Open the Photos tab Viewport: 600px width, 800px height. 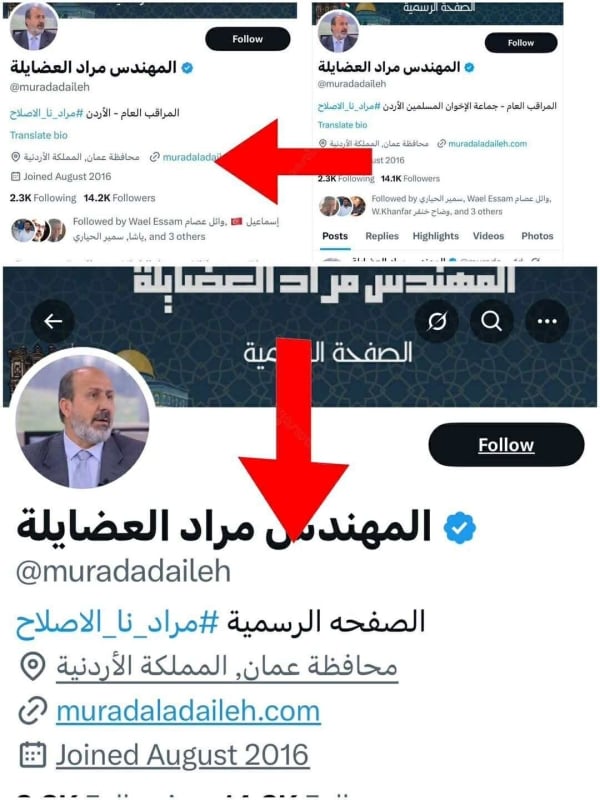tap(537, 236)
